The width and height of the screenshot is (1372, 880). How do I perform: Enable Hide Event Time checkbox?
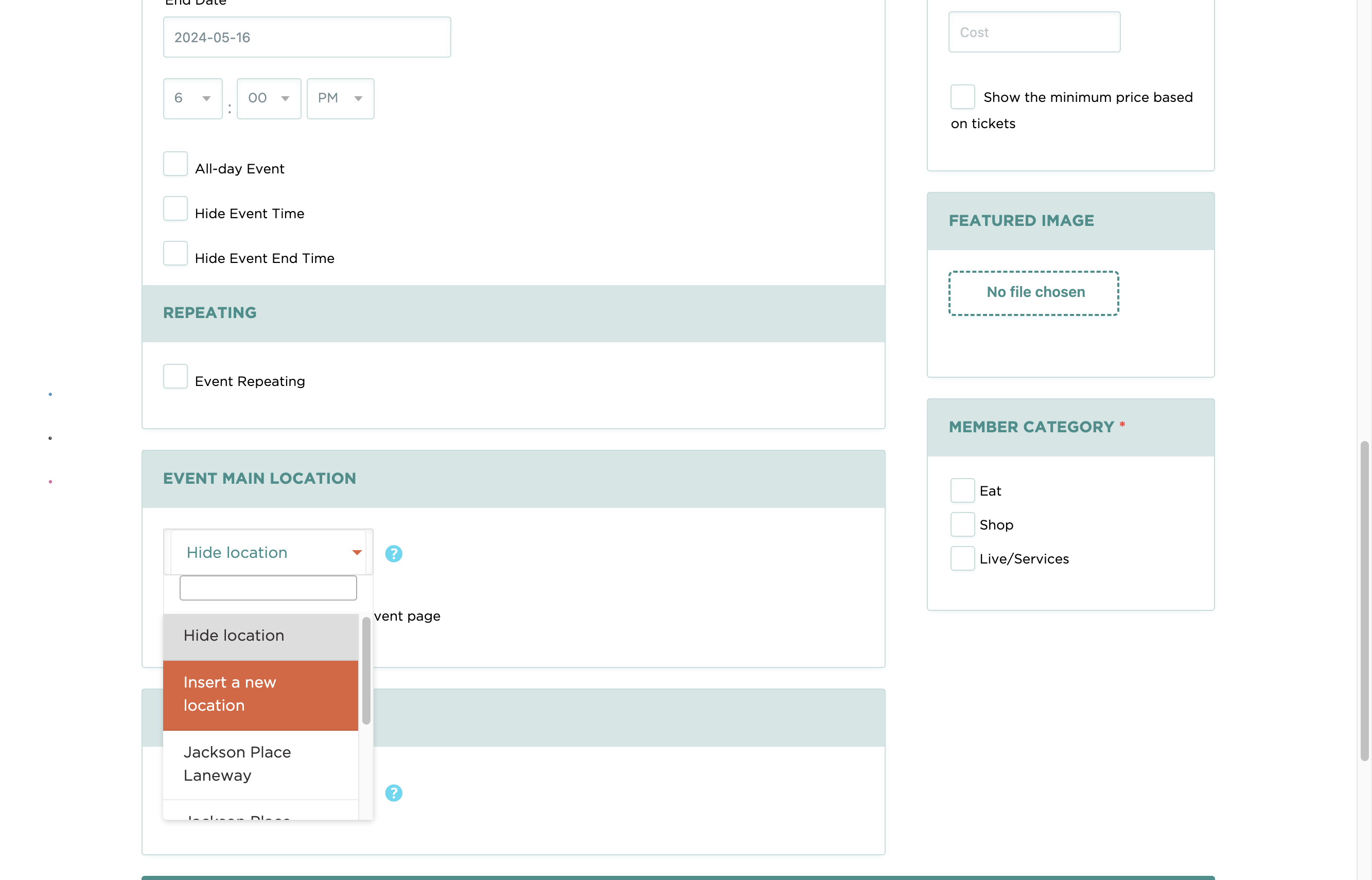(x=175, y=208)
